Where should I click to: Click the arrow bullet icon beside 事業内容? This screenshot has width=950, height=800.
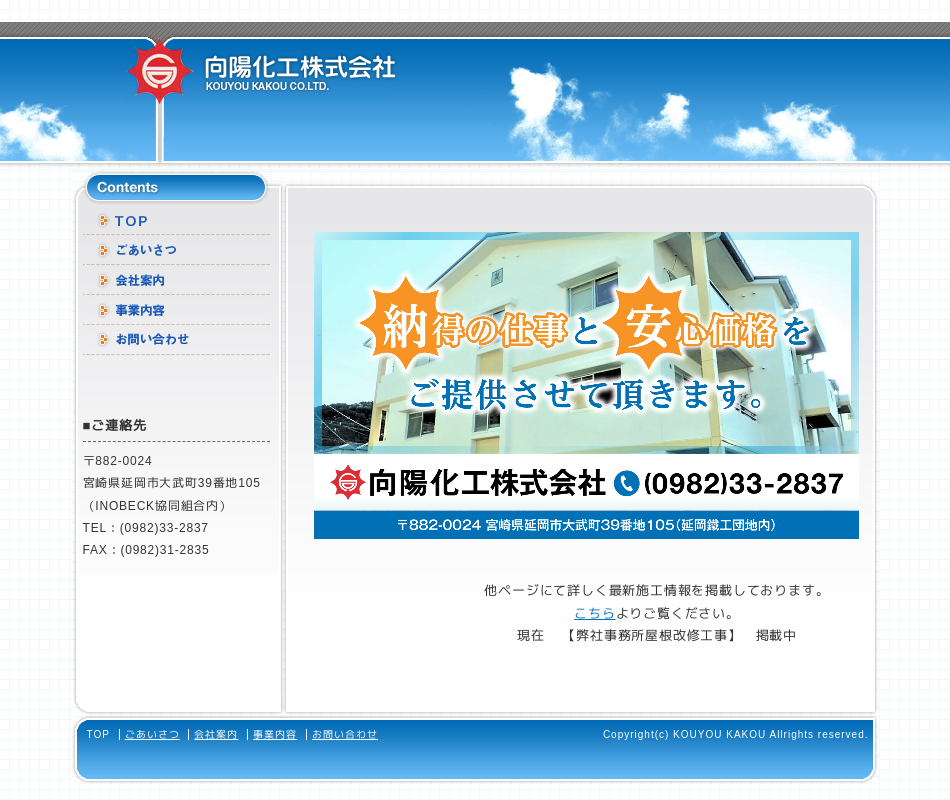tap(104, 311)
